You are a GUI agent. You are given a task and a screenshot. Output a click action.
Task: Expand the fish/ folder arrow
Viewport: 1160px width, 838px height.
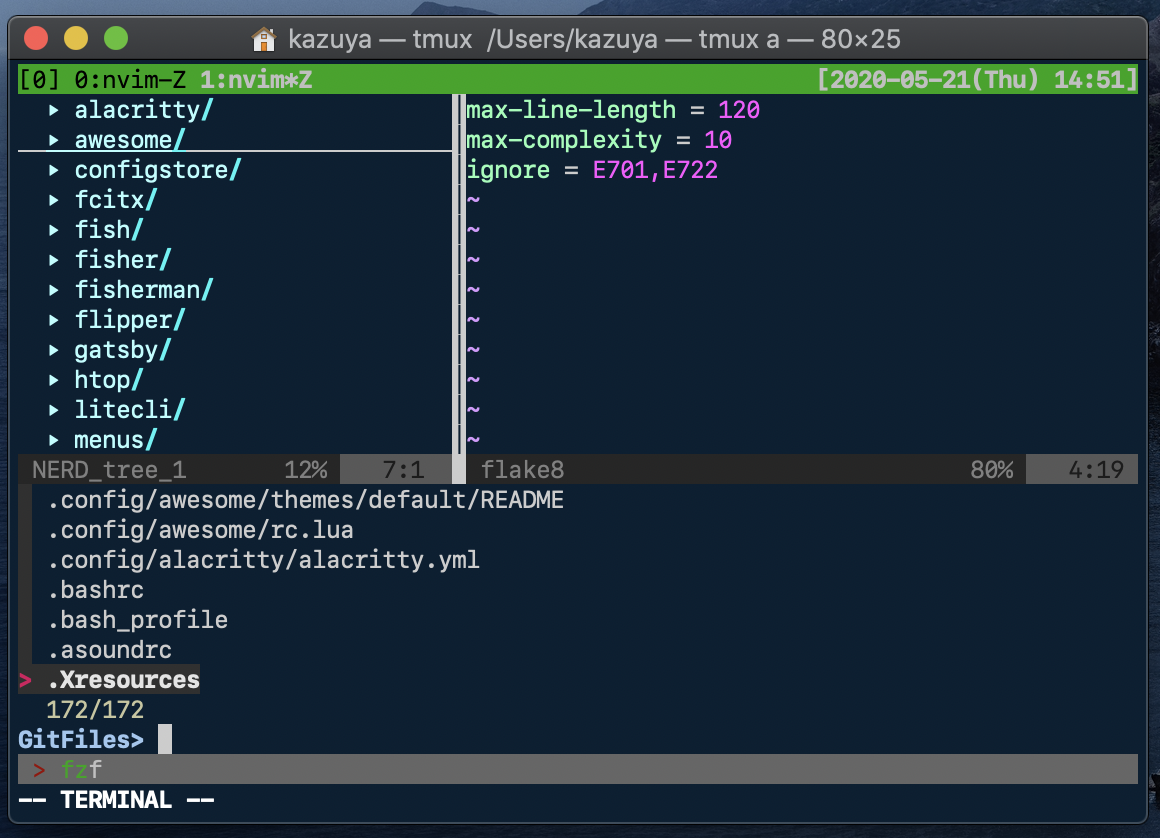pyautogui.click(x=53, y=230)
